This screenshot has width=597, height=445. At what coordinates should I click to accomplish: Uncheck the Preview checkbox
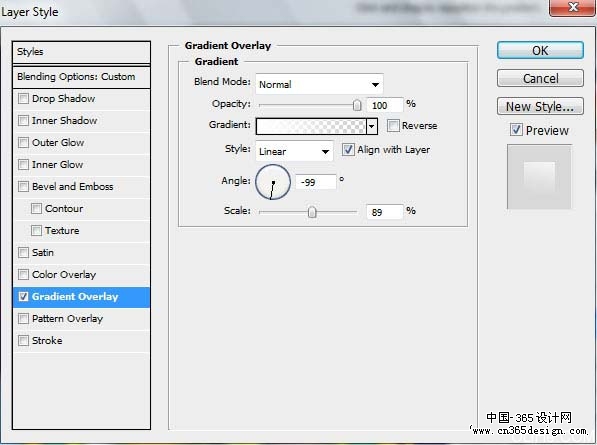(516, 130)
